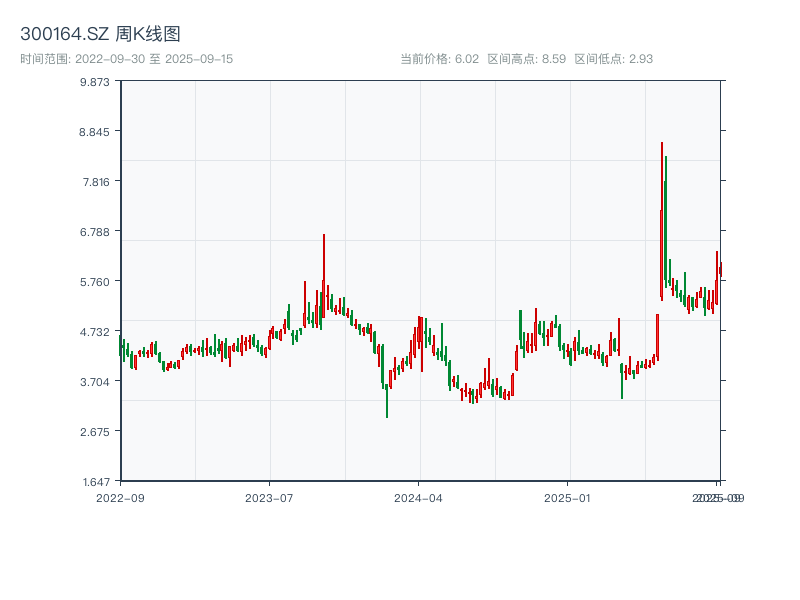Click y-axis label 4.732

click(94, 332)
